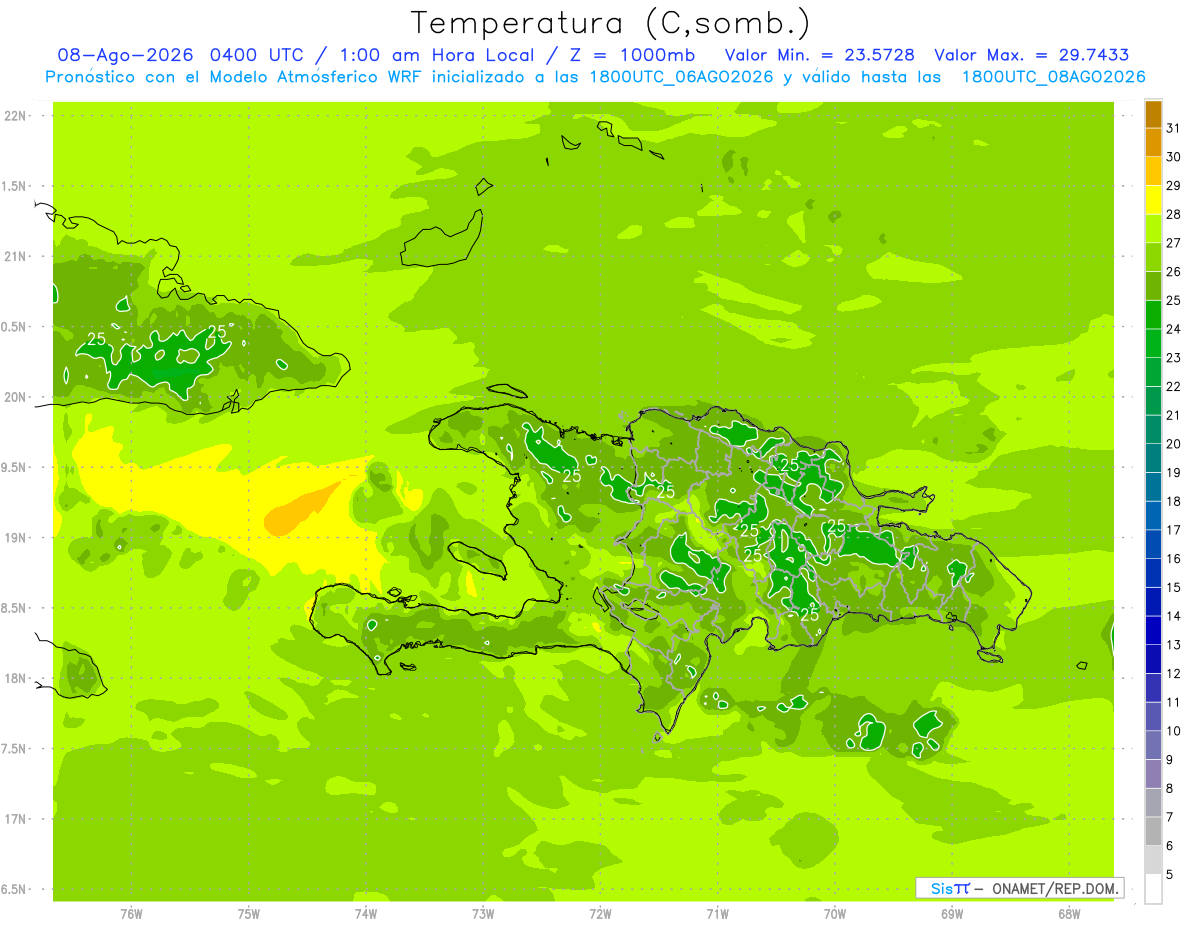
Task: Click the legend value '31'
Action: coord(1174,128)
